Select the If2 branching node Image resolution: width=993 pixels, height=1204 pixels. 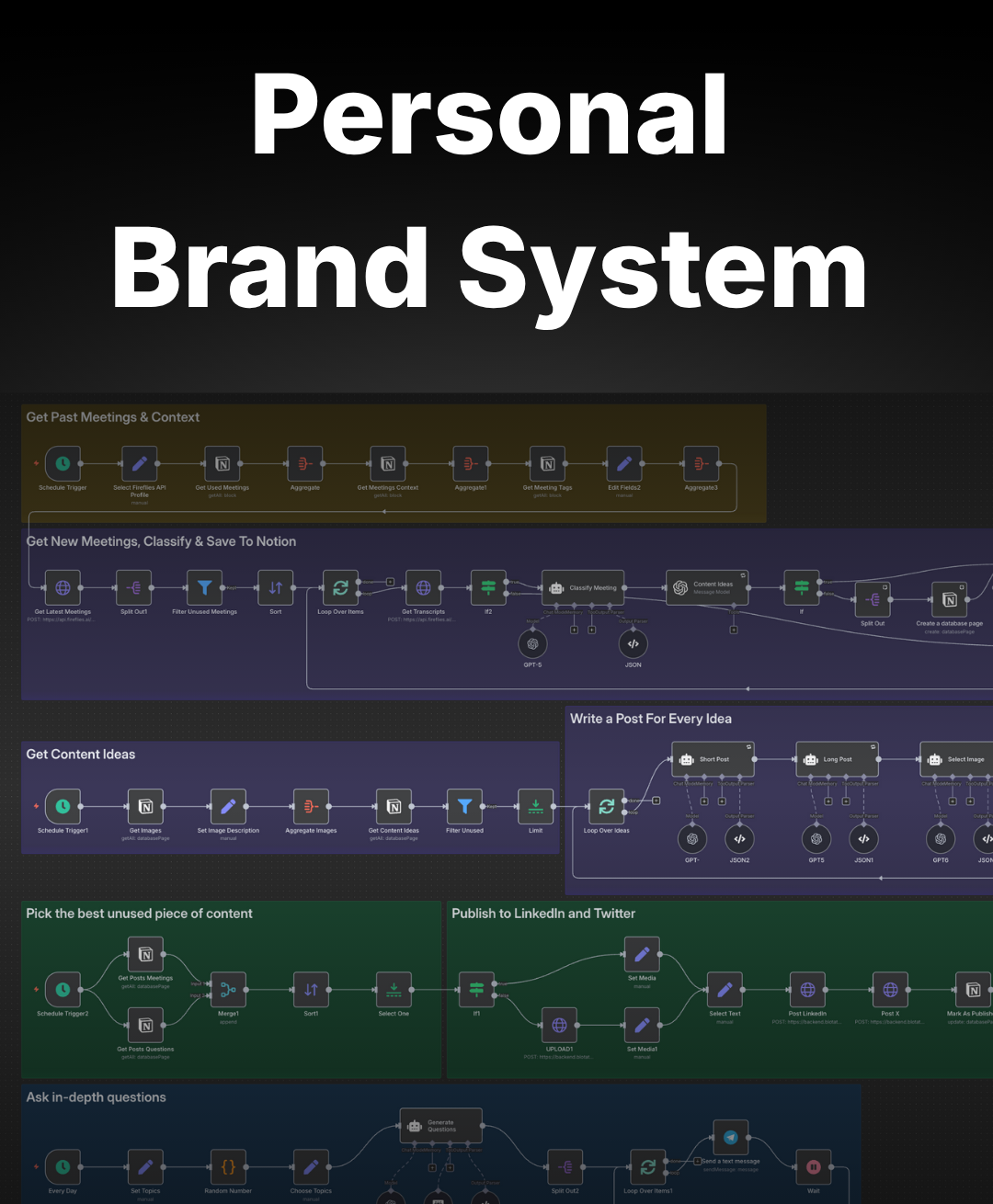click(488, 587)
